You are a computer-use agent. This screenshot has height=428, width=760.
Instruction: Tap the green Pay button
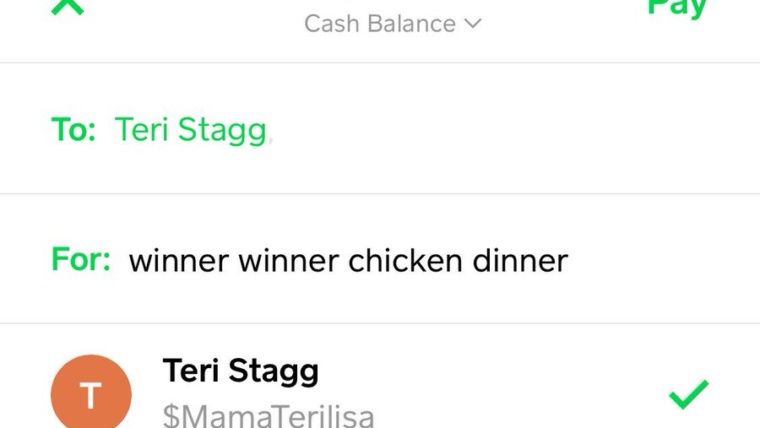click(677, 7)
